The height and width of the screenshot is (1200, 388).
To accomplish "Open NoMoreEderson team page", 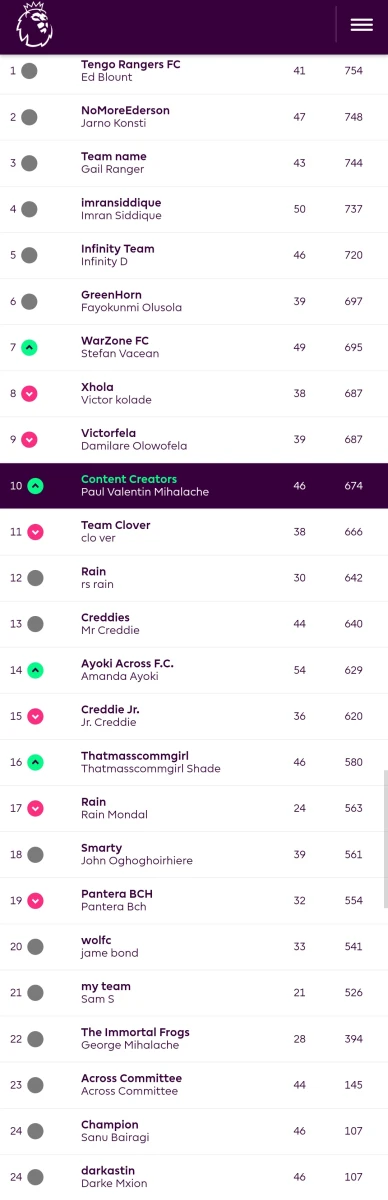I will 125,110.
